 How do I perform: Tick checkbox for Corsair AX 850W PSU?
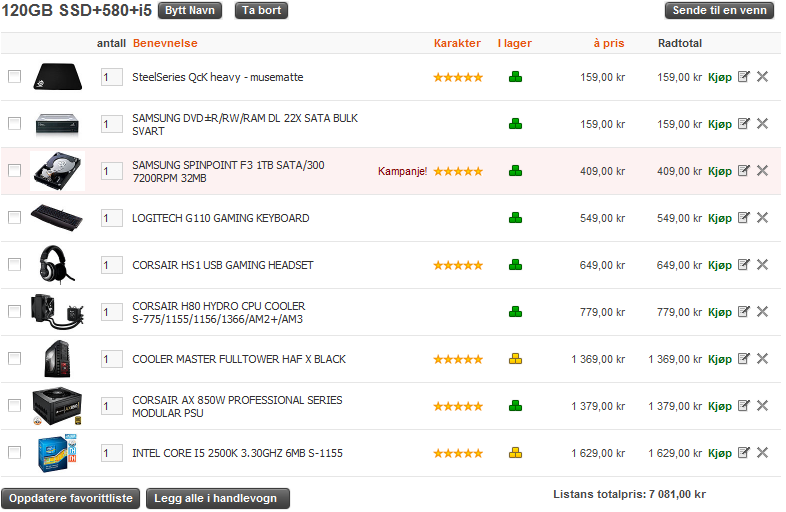pos(15,406)
